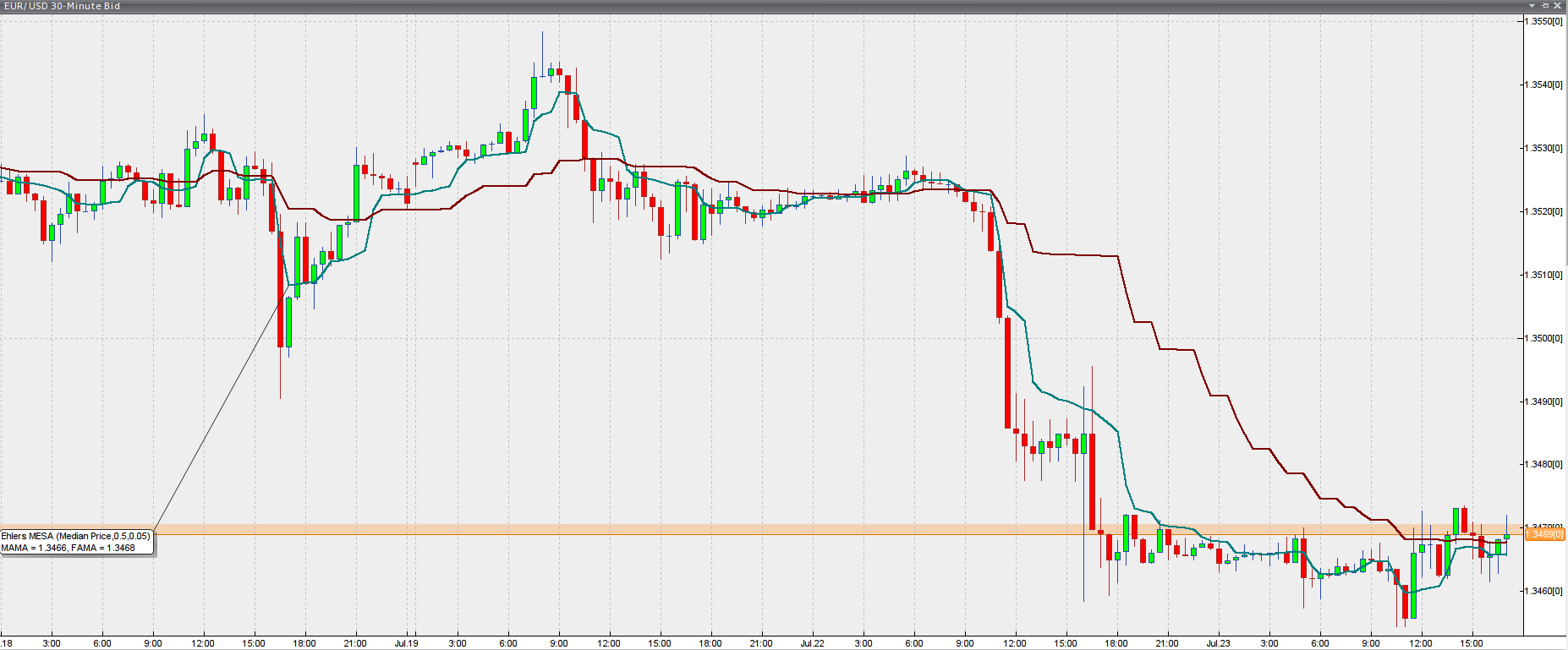Viewport: 1568px width, 650px height.
Task: Click the 1.3520 price axis label
Action: [x=1544, y=211]
